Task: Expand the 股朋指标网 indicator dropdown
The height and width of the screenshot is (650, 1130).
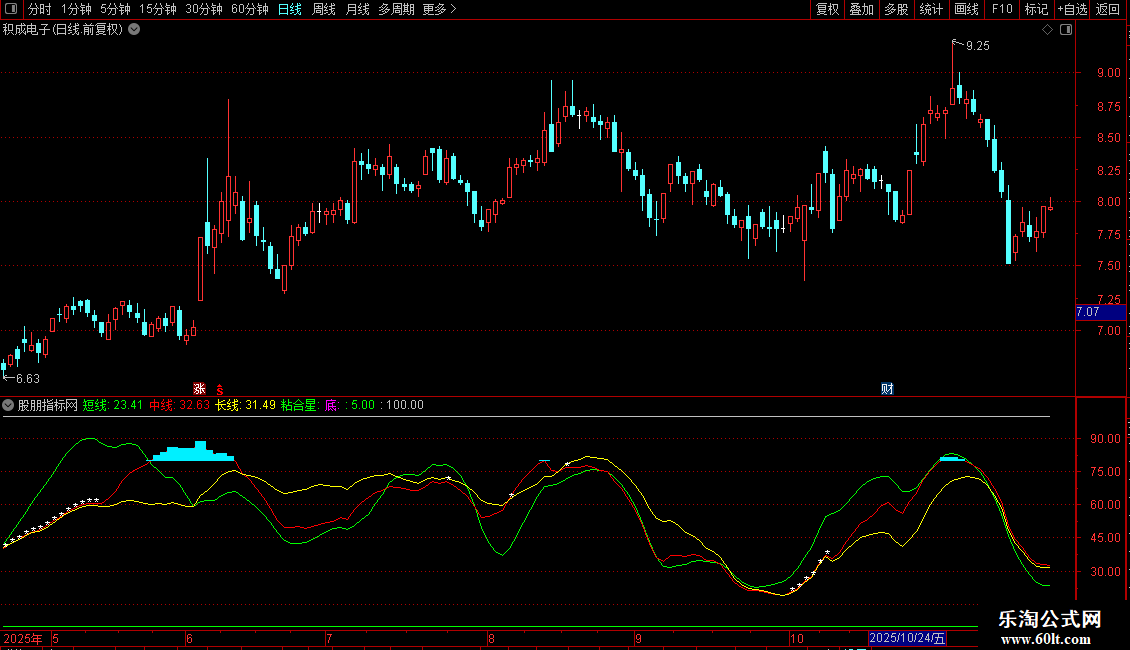Action: (x=9, y=405)
